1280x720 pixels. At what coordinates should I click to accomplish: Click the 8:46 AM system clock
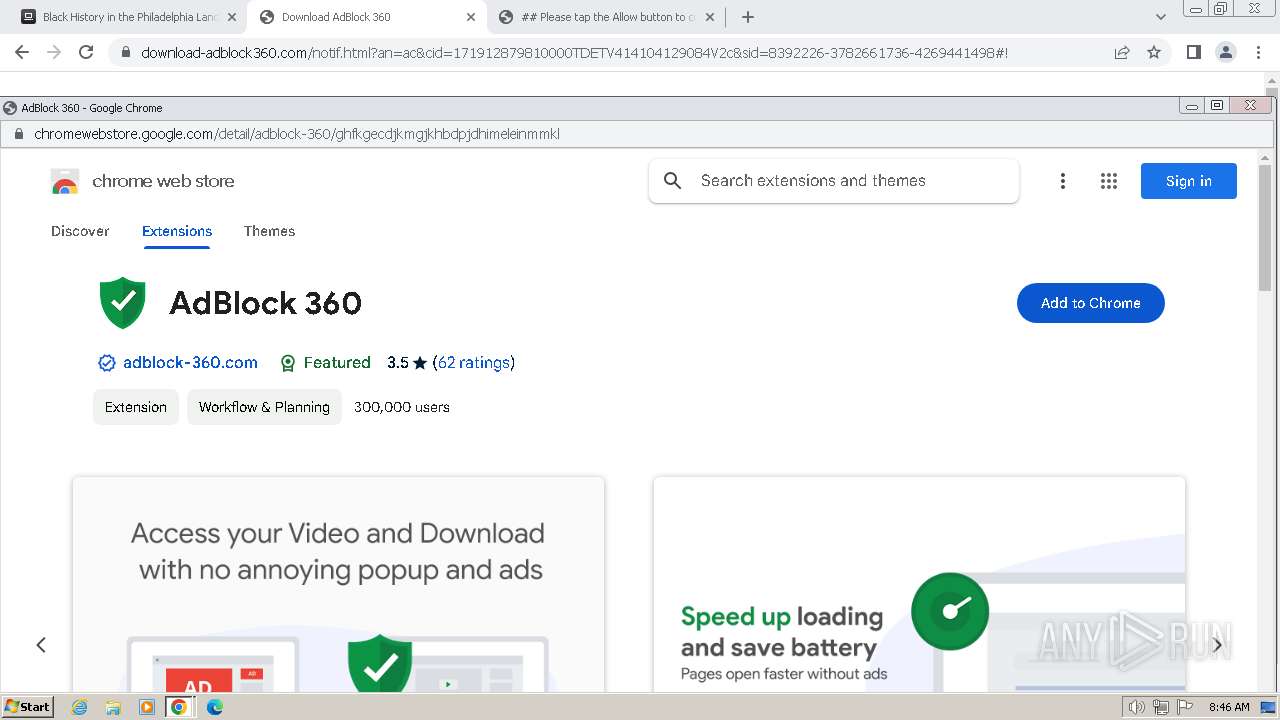[1229, 707]
